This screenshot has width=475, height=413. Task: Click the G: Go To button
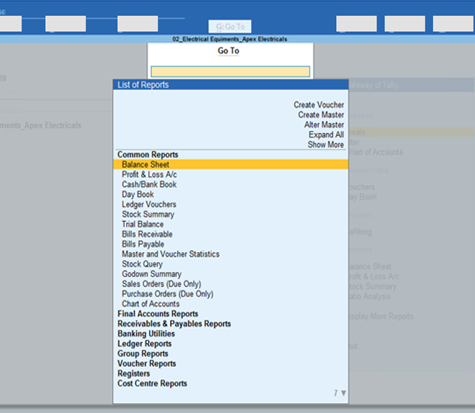tap(230, 27)
